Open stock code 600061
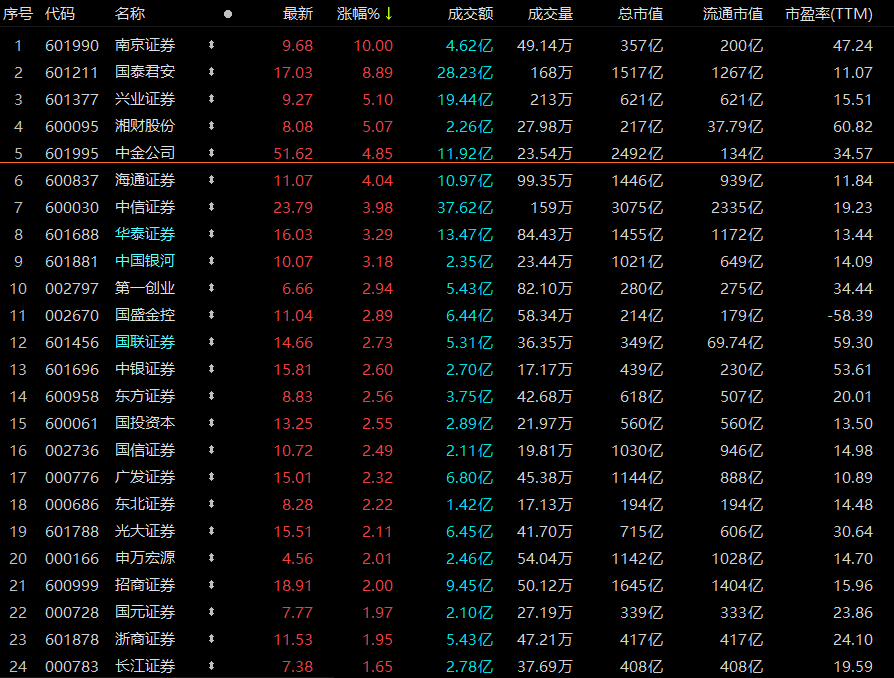The width and height of the screenshot is (894, 678). (72, 424)
